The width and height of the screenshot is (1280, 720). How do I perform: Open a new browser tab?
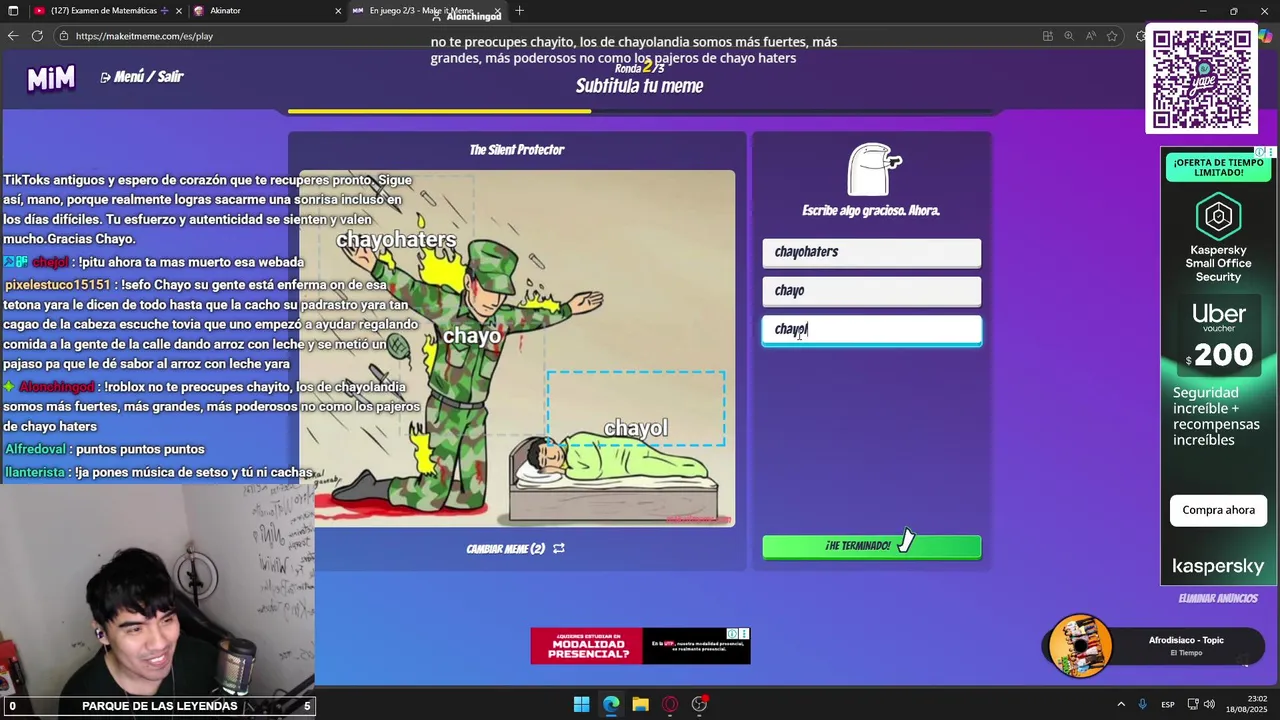(519, 11)
